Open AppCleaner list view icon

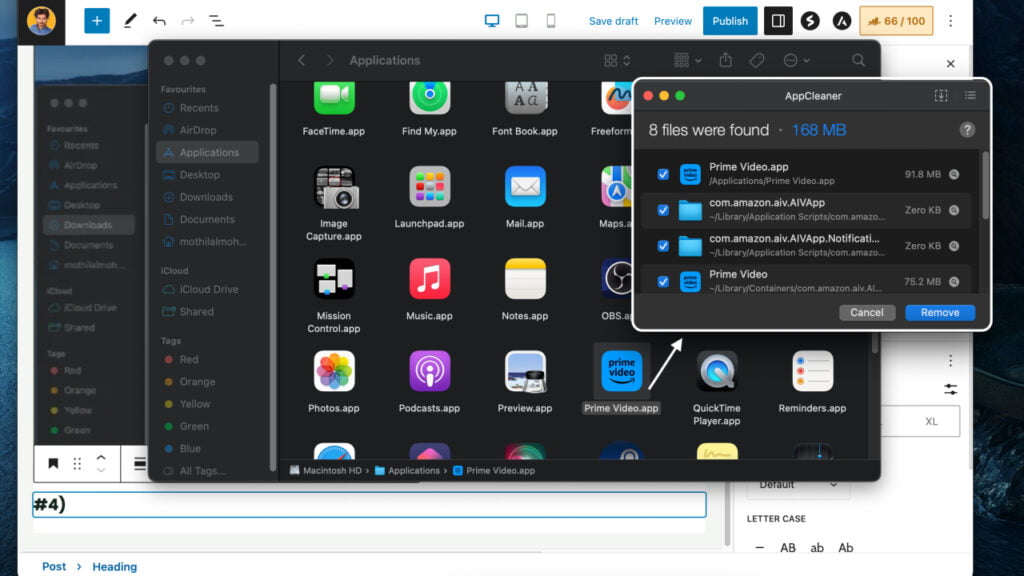970,95
